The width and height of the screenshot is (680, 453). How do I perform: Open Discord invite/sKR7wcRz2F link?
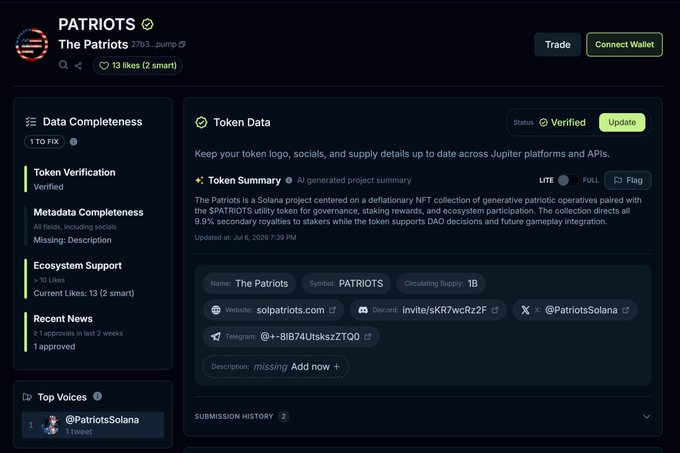pyautogui.click(x=444, y=310)
